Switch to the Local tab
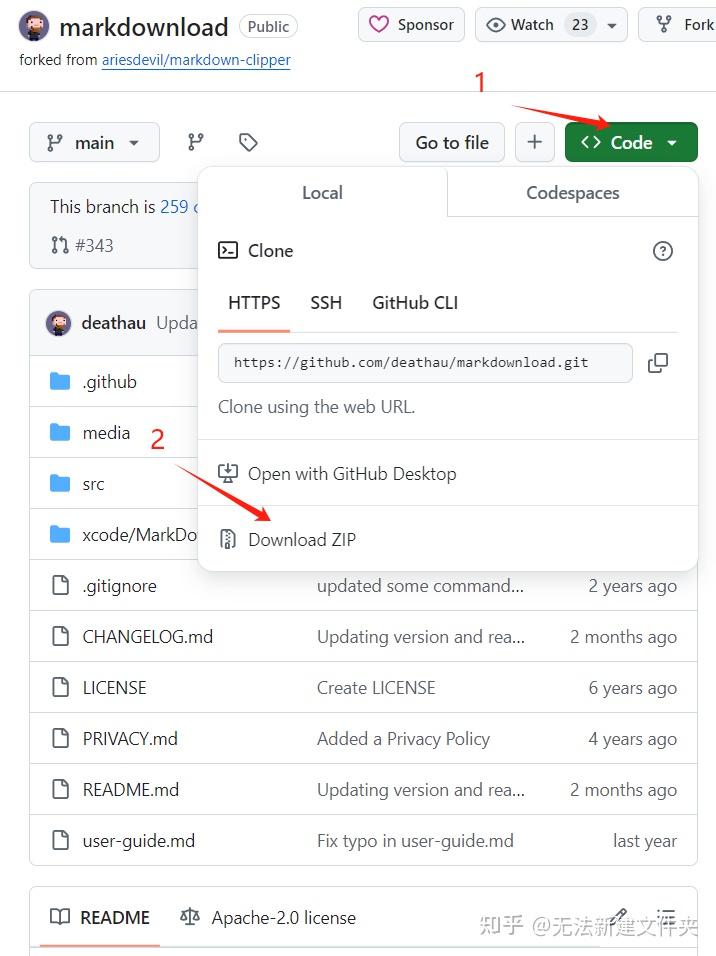 pos(323,193)
